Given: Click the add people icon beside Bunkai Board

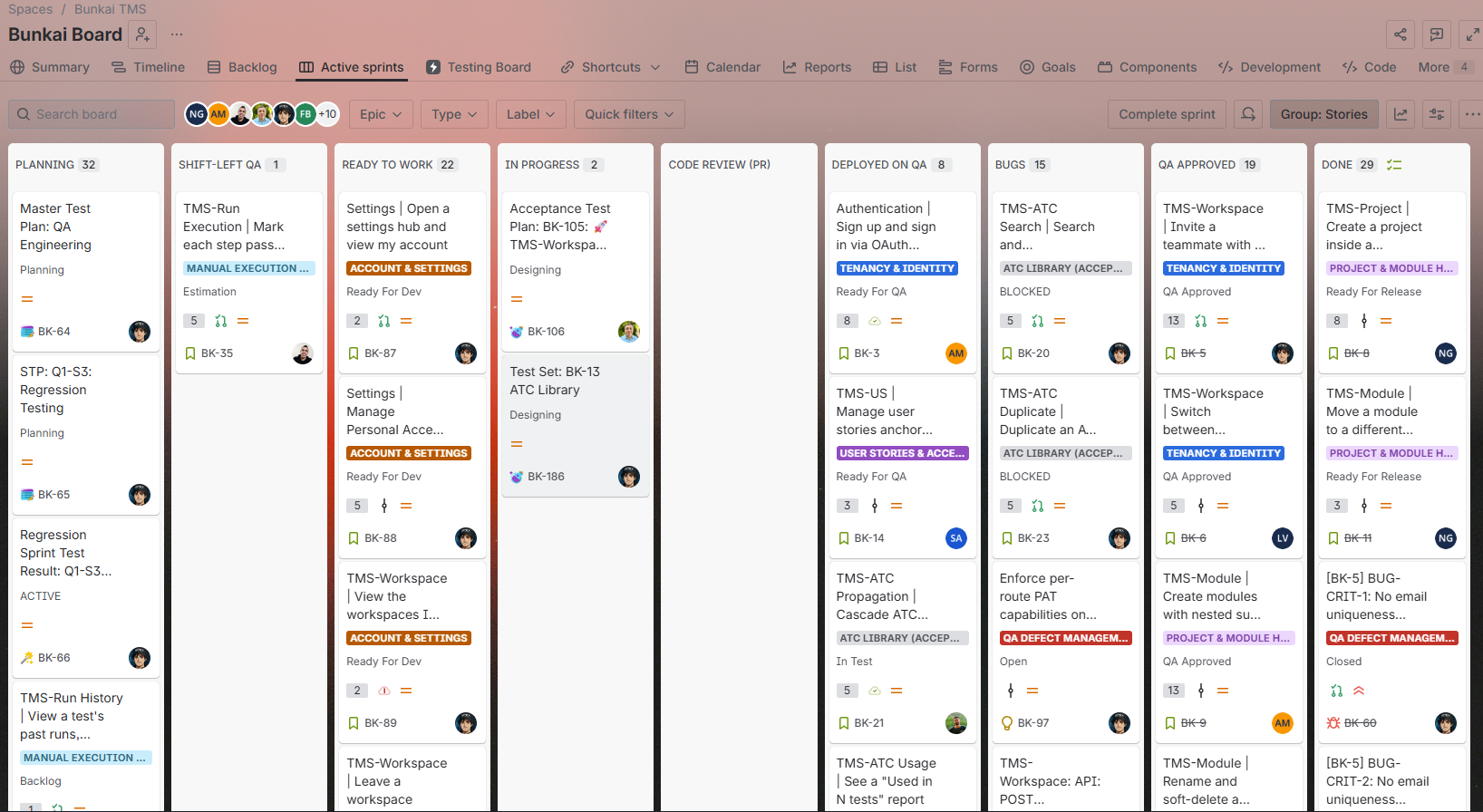Looking at the screenshot, I should coord(142,34).
